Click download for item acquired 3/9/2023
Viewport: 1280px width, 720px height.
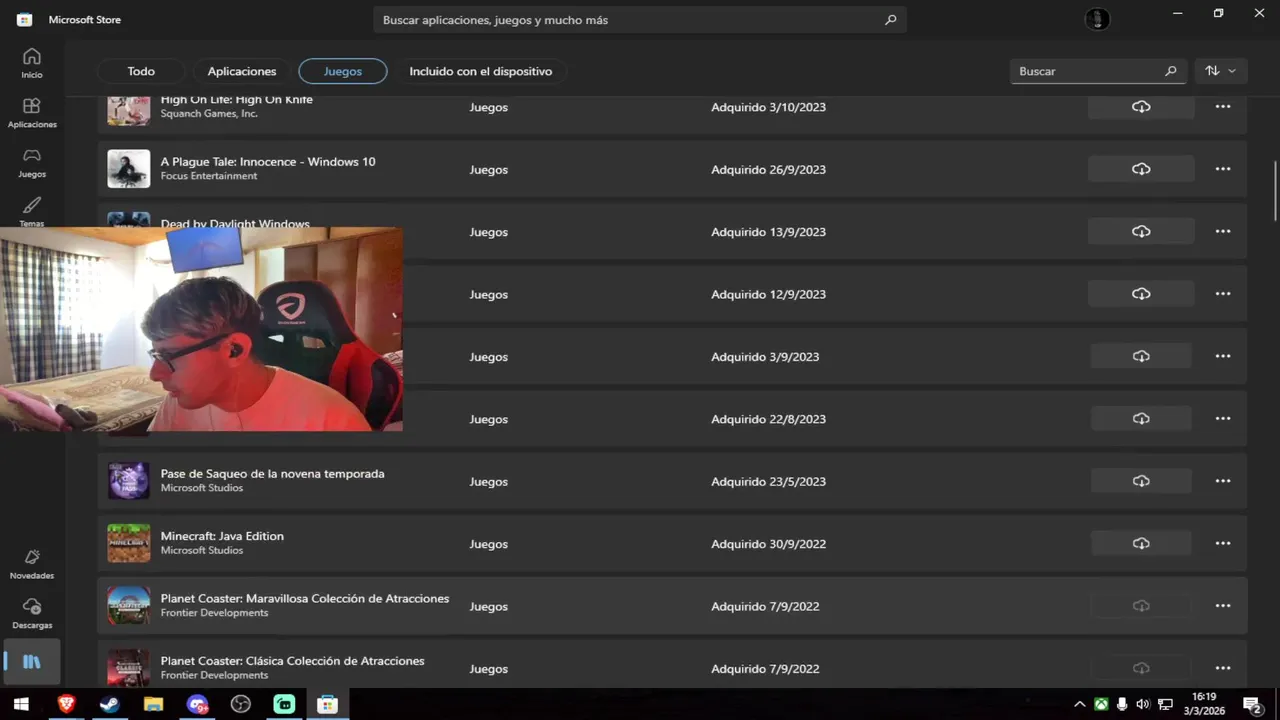click(x=1141, y=356)
